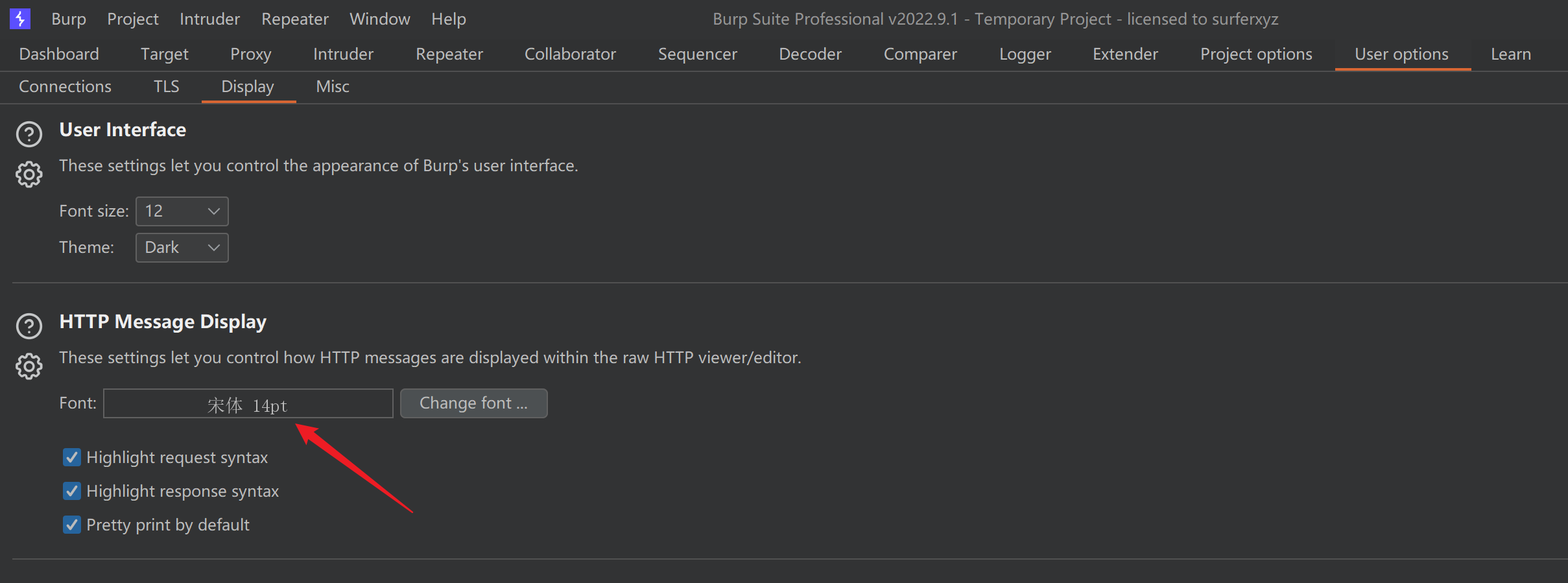Click the Burp lightning logo icon
Image resolution: width=1568 pixels, height=583 pixels.
[20, 19]
